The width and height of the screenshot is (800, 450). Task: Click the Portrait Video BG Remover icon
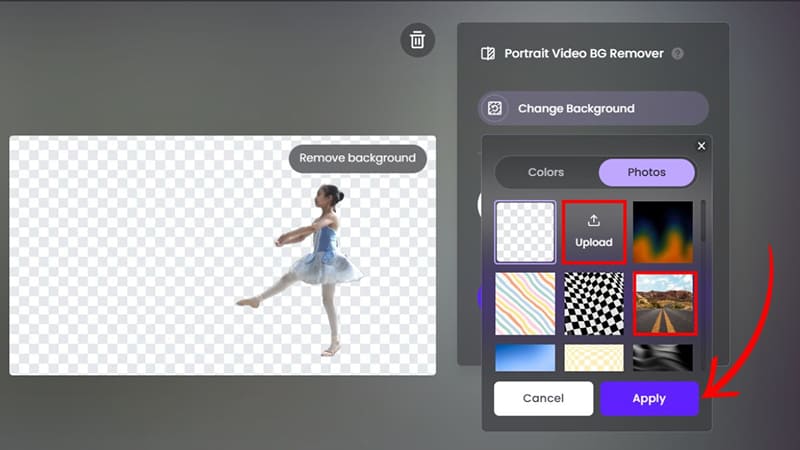(x=488, y=54)
